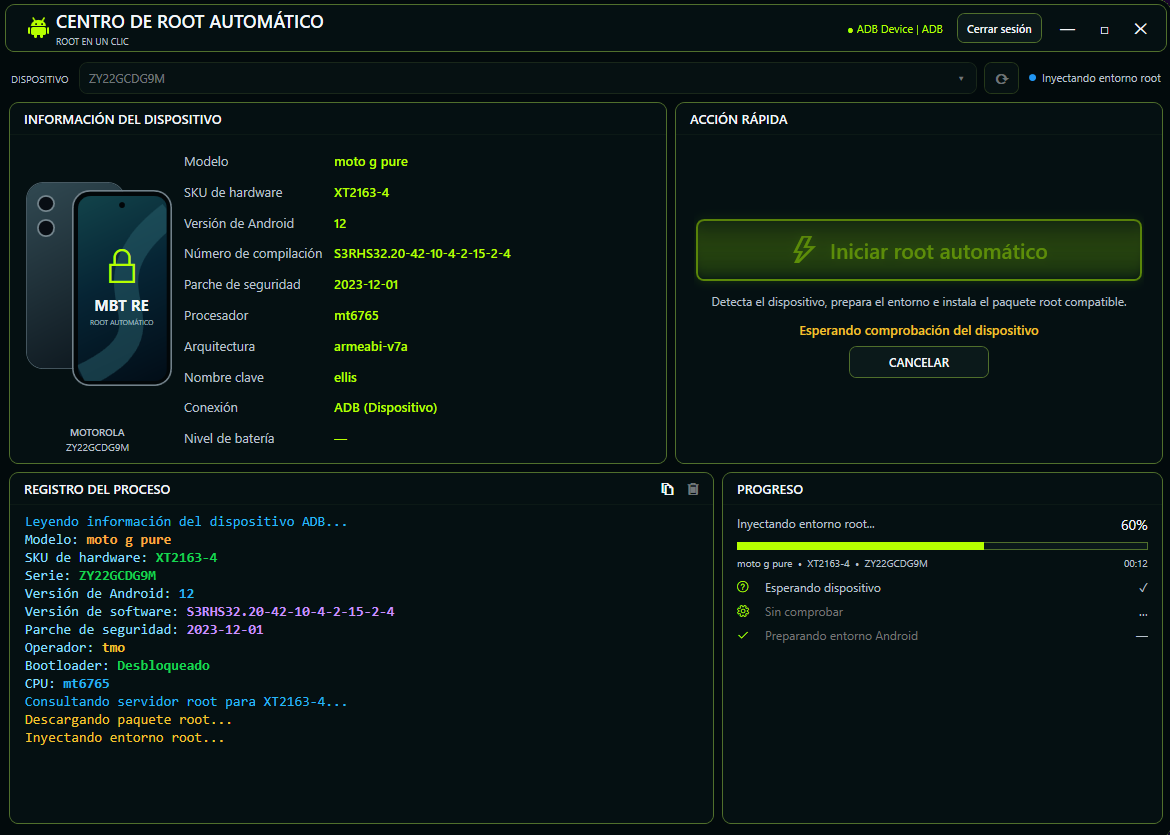The height and width of the screenshot is (835, 1170).
Task: Start Iniciar root automático
Action: click(919, 251)
